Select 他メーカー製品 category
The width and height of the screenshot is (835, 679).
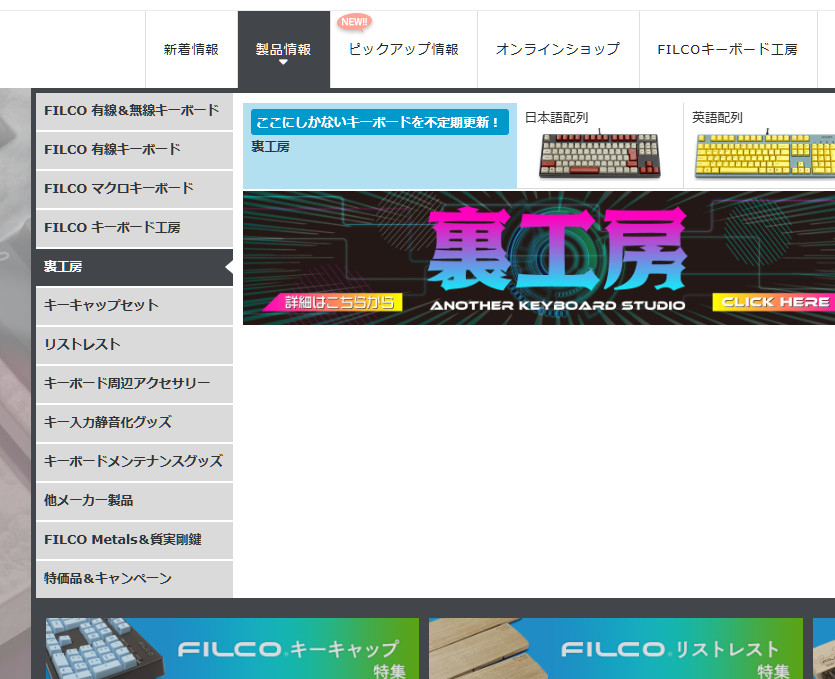[134, 501]
